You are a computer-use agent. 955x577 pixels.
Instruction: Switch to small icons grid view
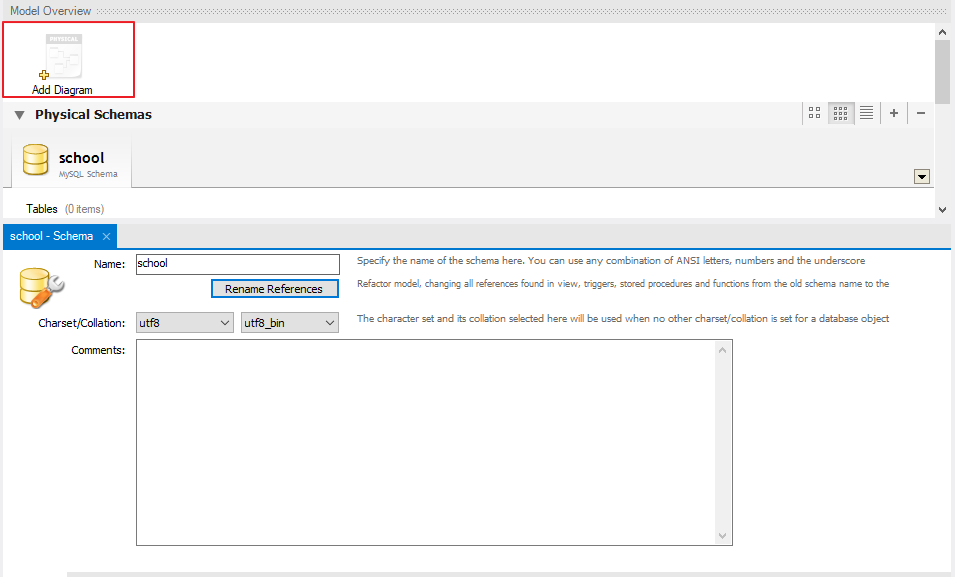(x=840, y=114)
